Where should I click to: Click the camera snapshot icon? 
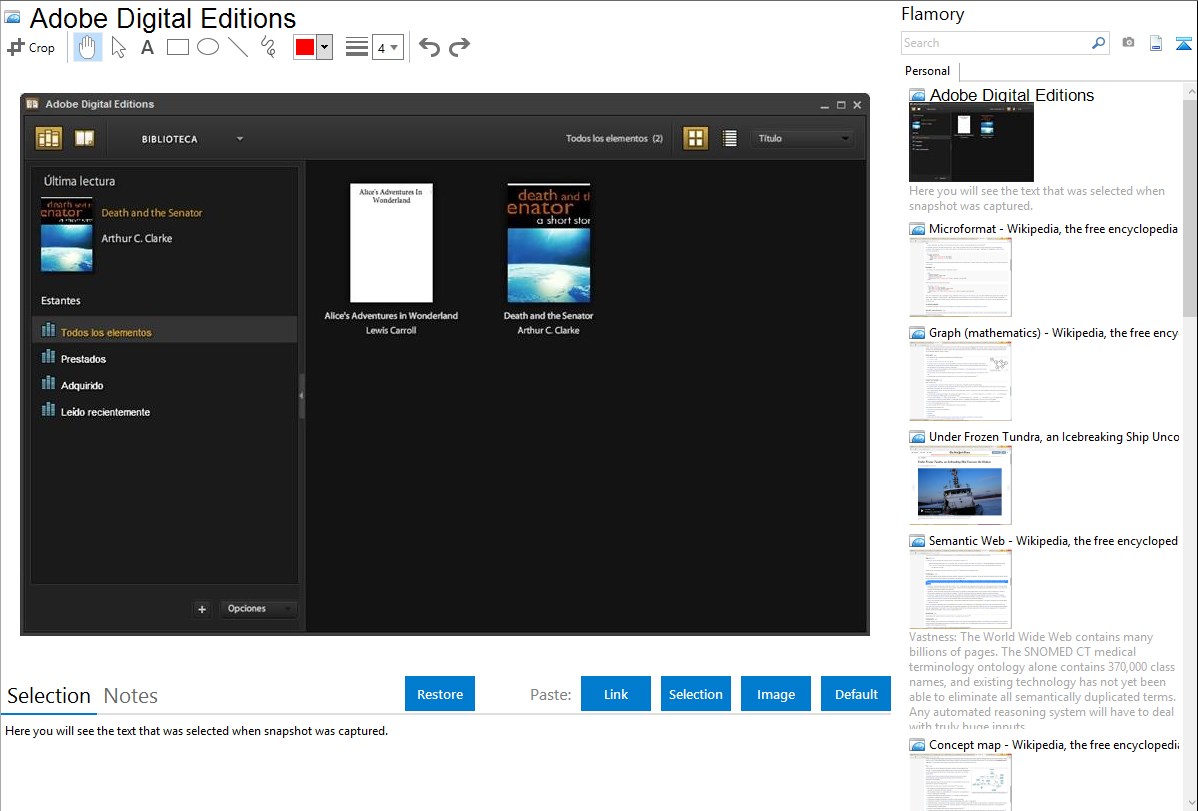tap(1128, 43)
